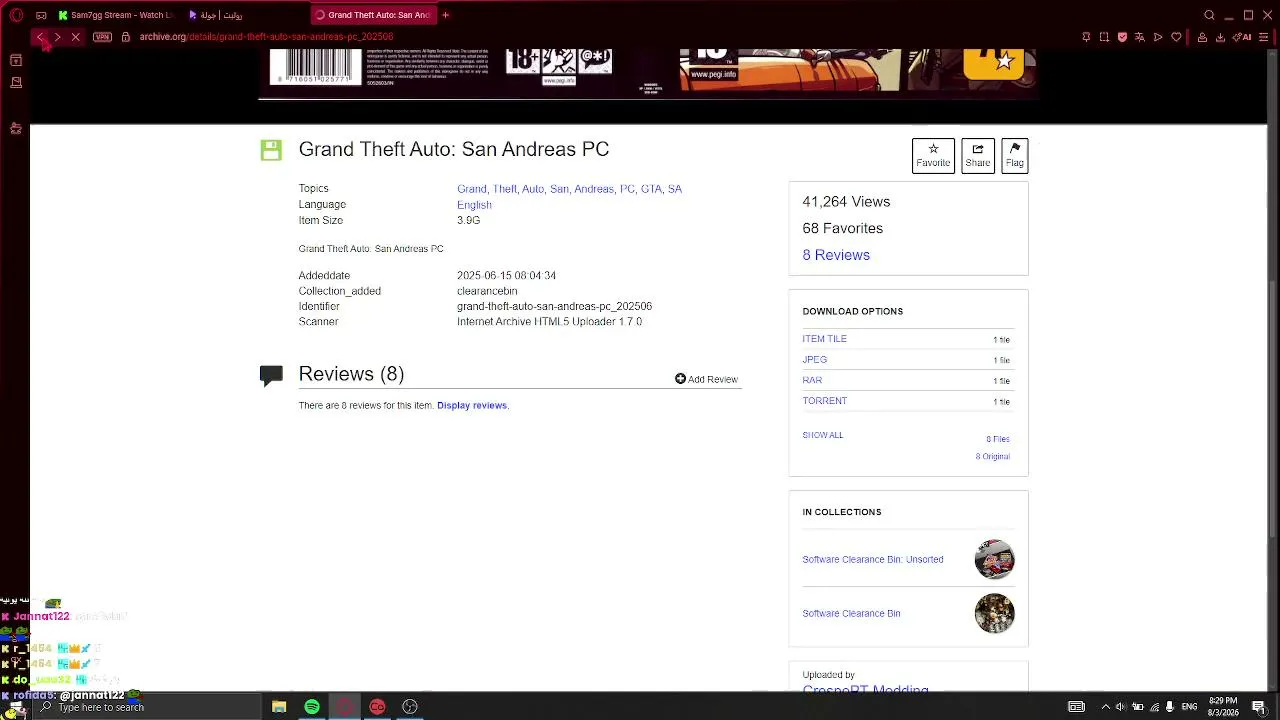This screenshot has height=720, width=1280.
Task: Share this archive item
Action: (x=978, y=156)
